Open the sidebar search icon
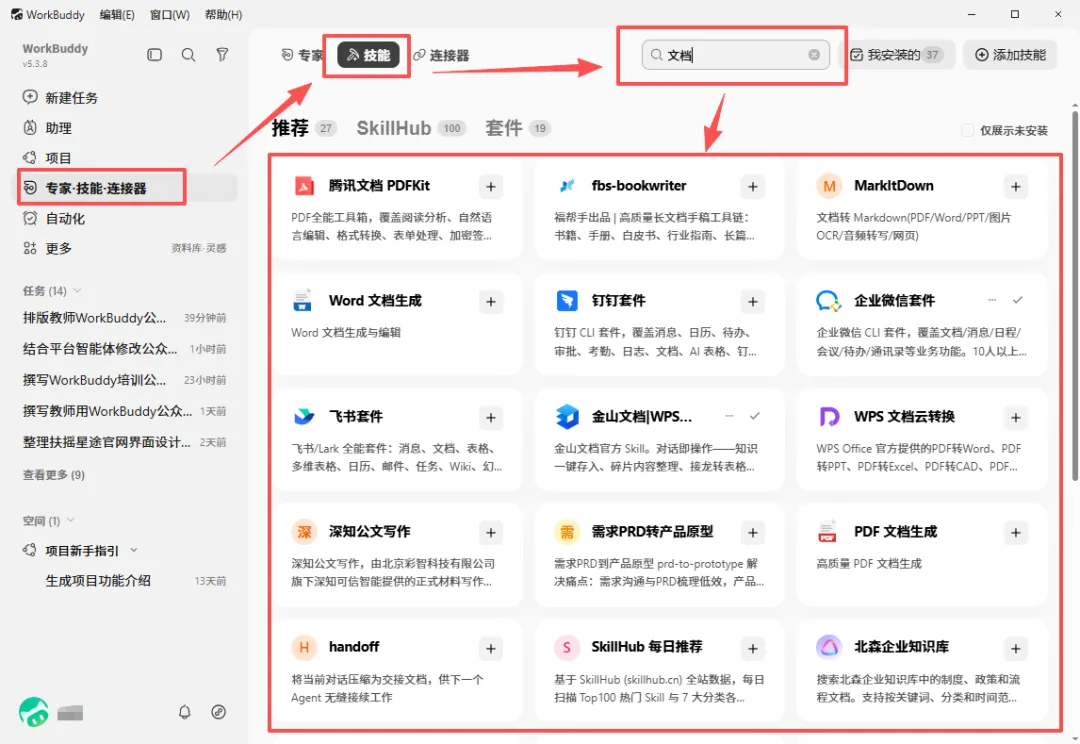The image size is (1080, 744). pyautogui.click(x=188, y=54)
